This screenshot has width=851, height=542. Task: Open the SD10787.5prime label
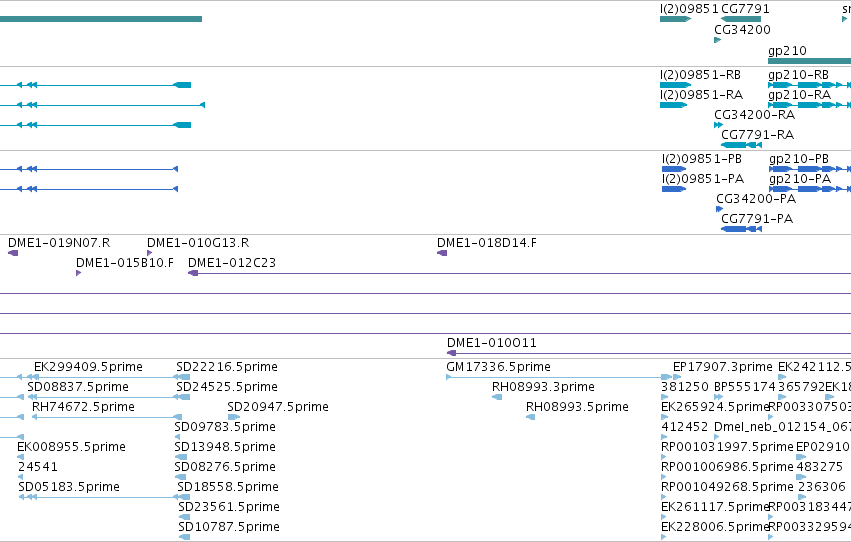[229, 527]
